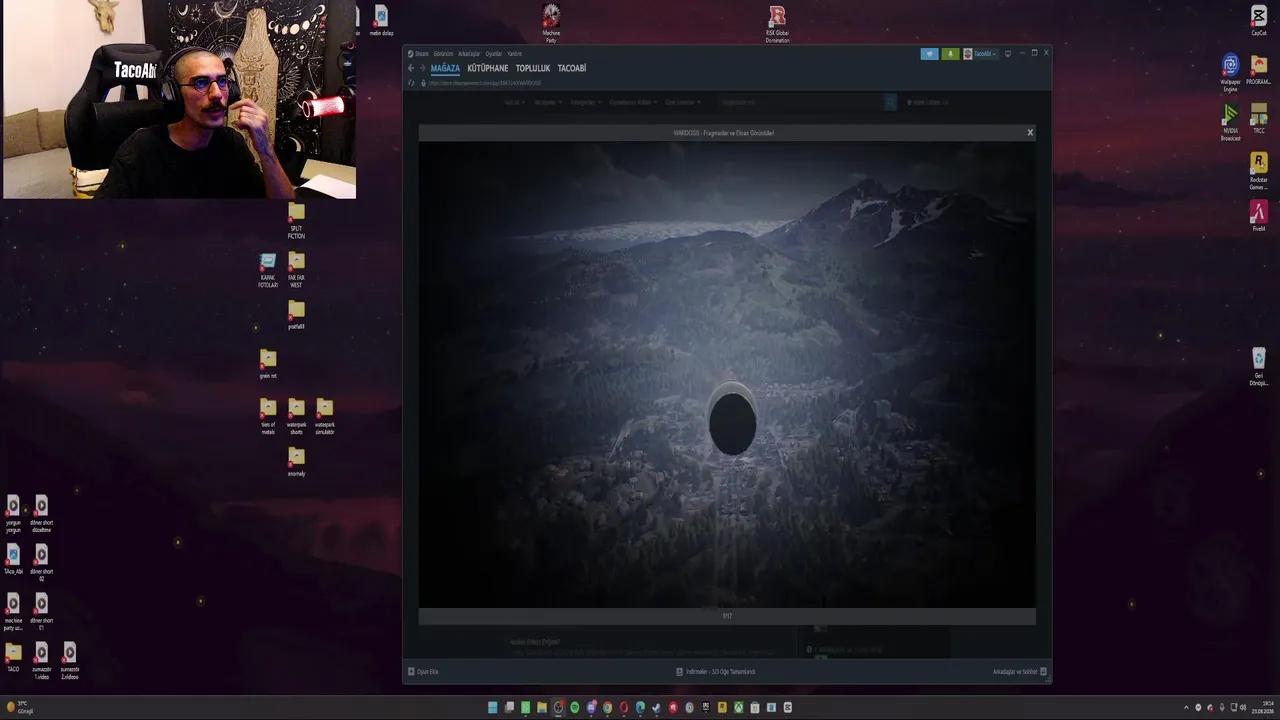Open Spotify from the taskbar
1280x720 pixels.
574,708
